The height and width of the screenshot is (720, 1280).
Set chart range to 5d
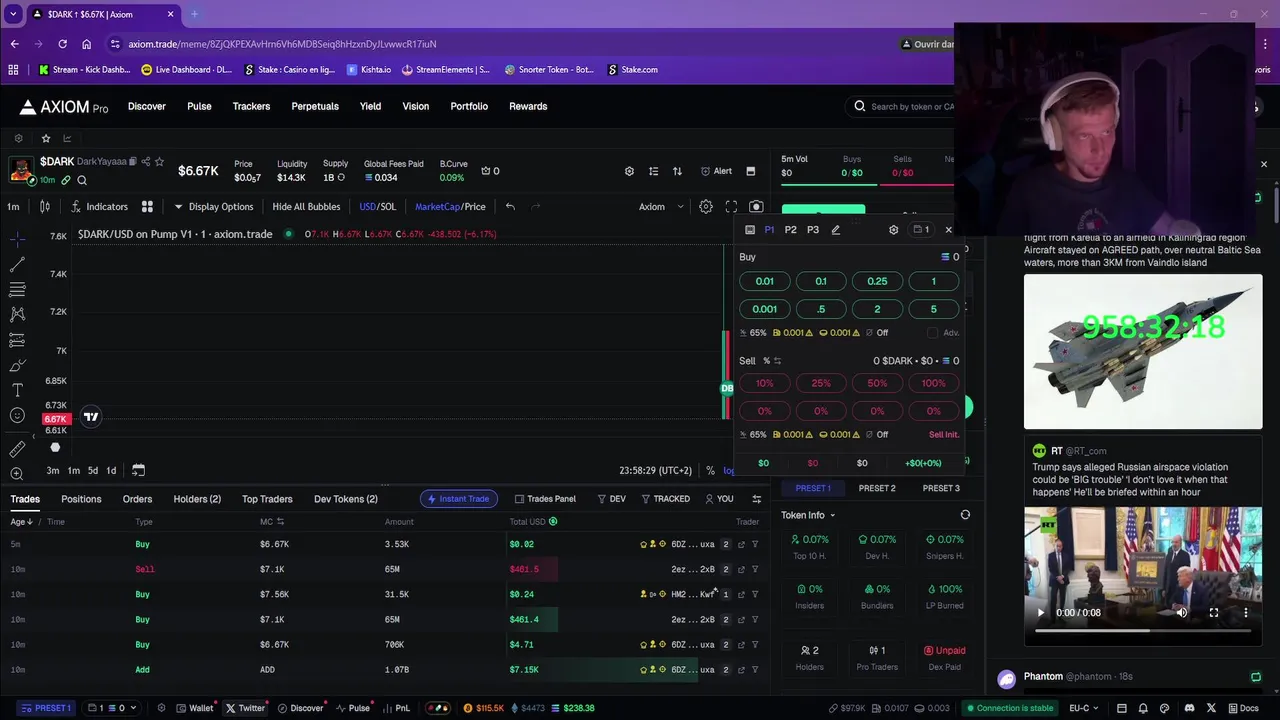(x=93, y=470)
